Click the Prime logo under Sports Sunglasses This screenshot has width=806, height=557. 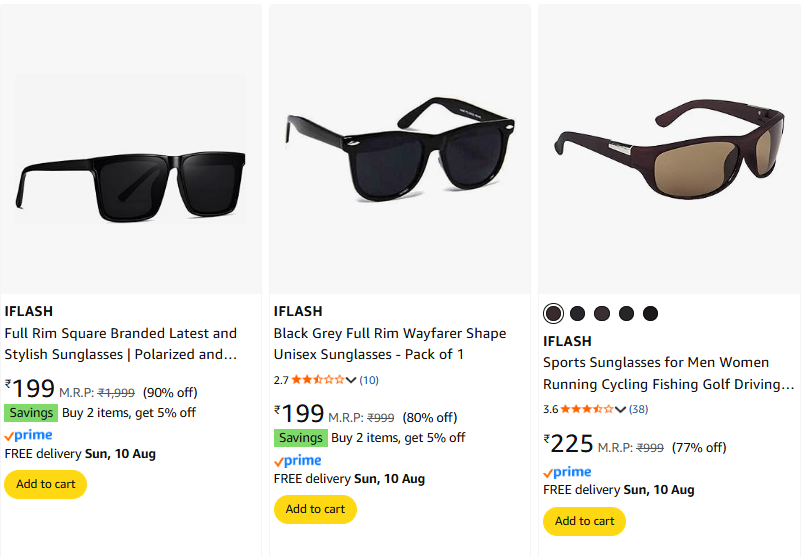[567, 472]
